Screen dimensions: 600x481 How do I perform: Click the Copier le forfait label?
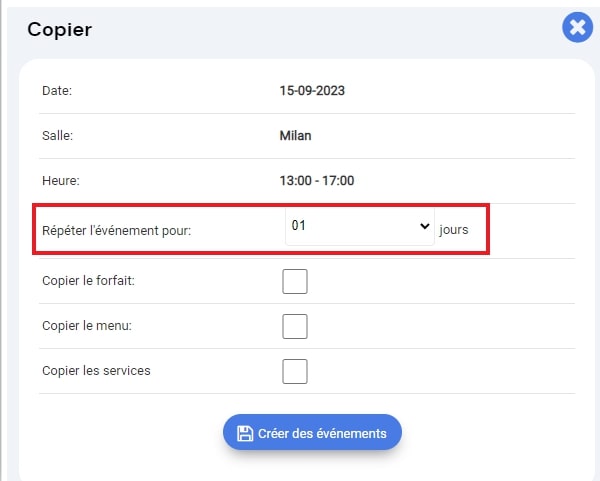click(88, 281)
